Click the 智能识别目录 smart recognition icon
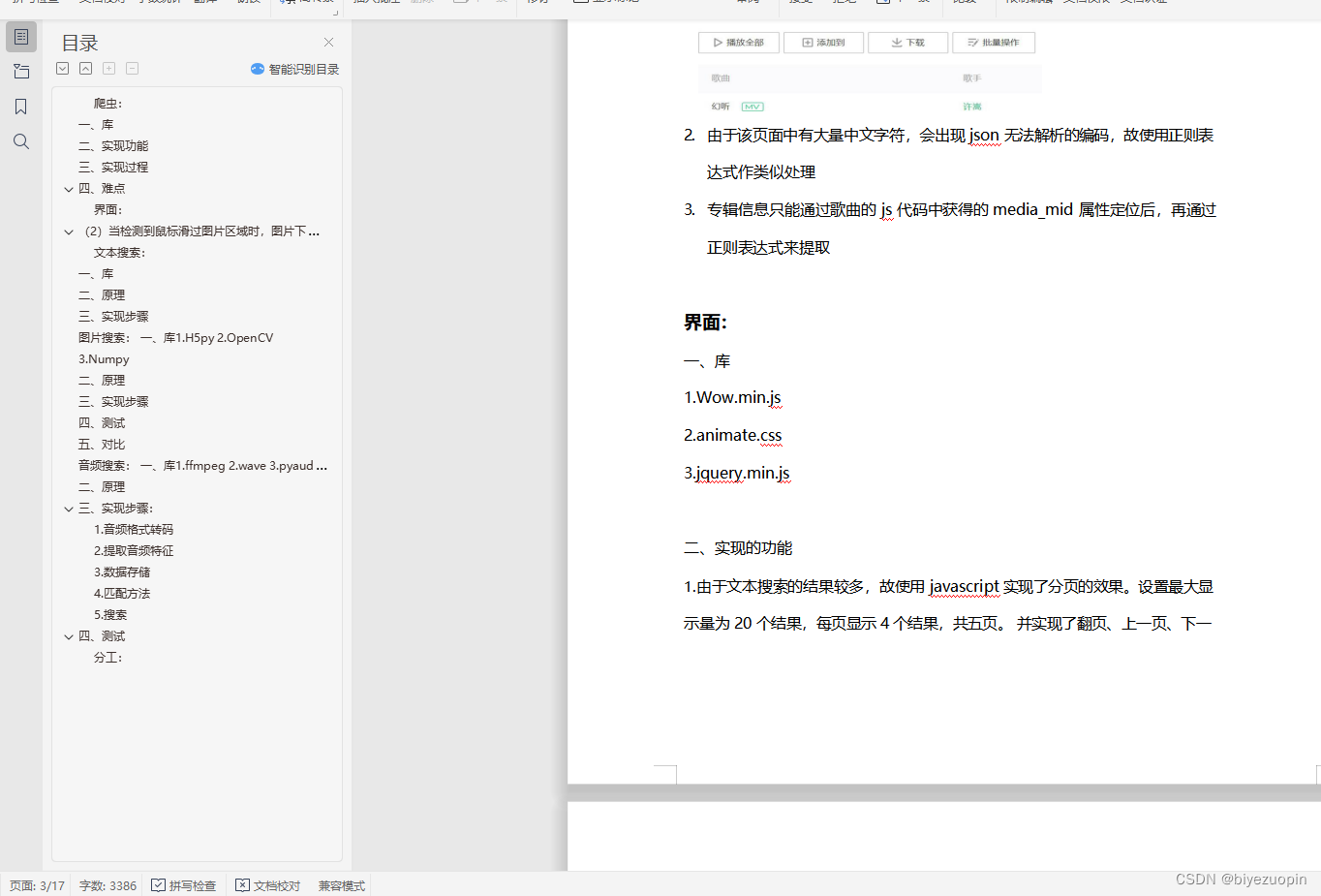The height and width of the screenshot is (896, 1321). pyautogui.click(x=258, y=68)
